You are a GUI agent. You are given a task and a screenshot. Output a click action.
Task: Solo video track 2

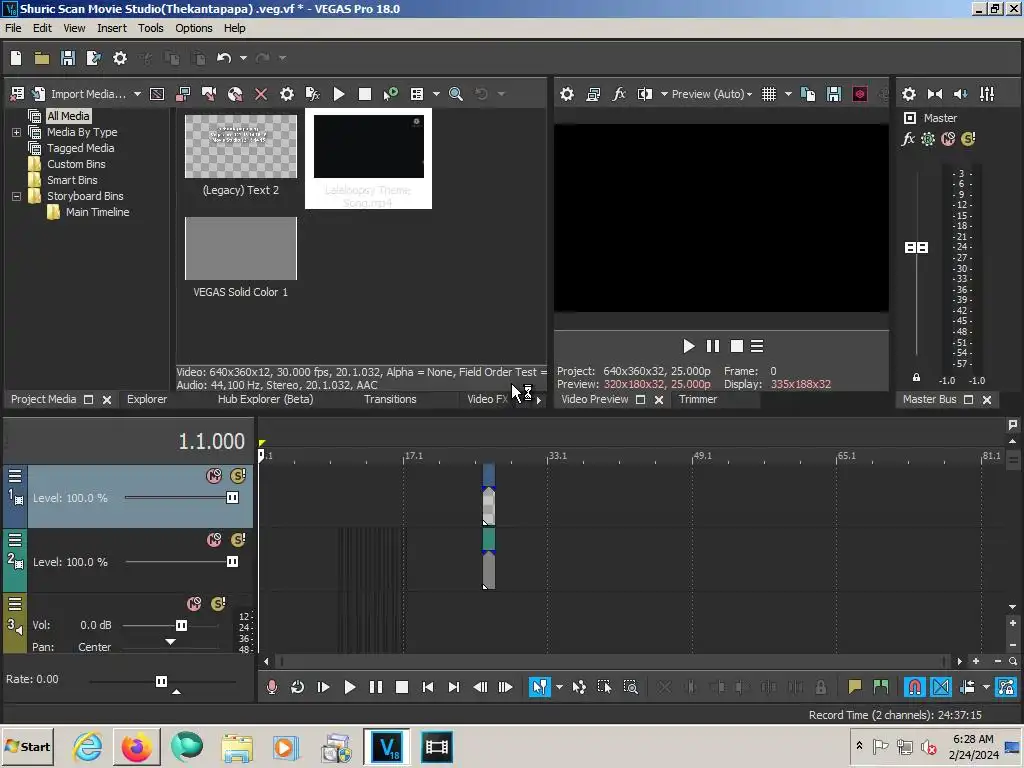coord(238,540)
